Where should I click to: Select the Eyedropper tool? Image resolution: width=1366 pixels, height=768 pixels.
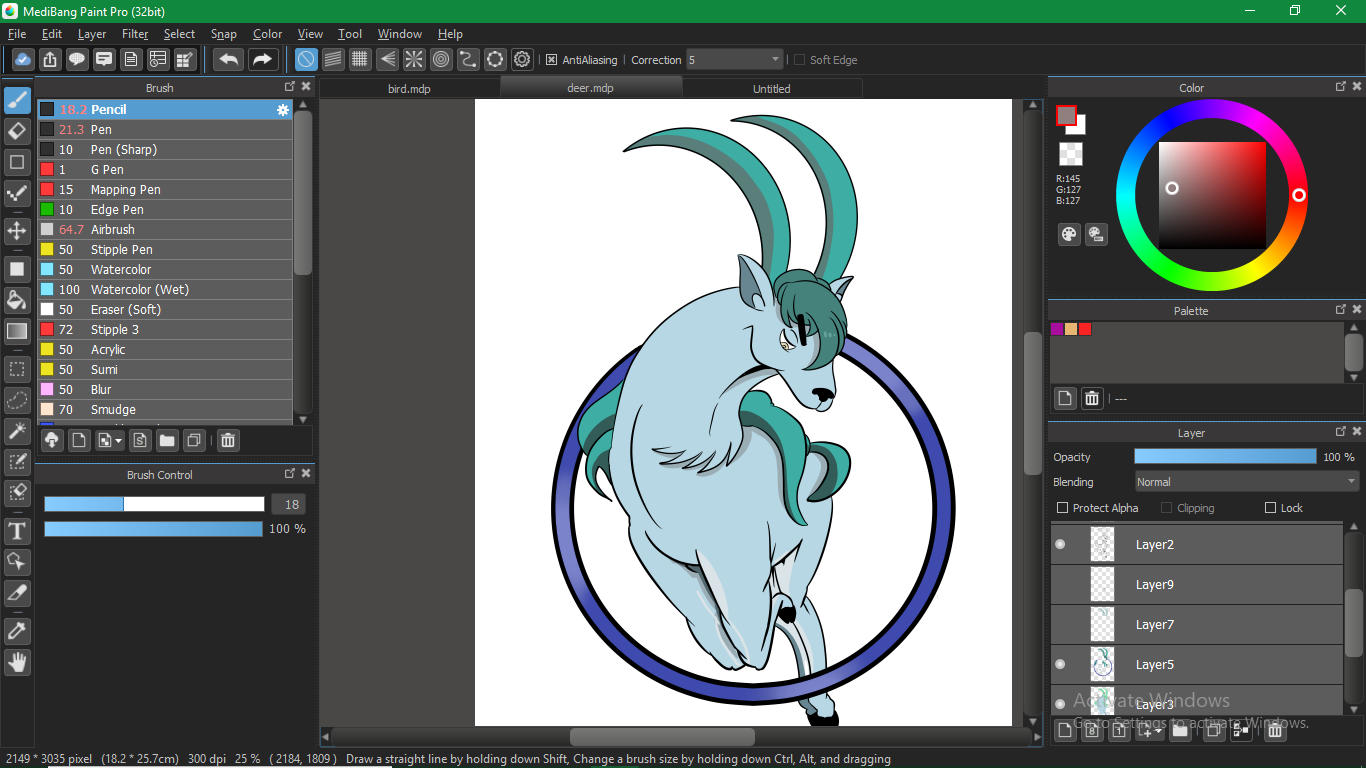pos(17,630)
